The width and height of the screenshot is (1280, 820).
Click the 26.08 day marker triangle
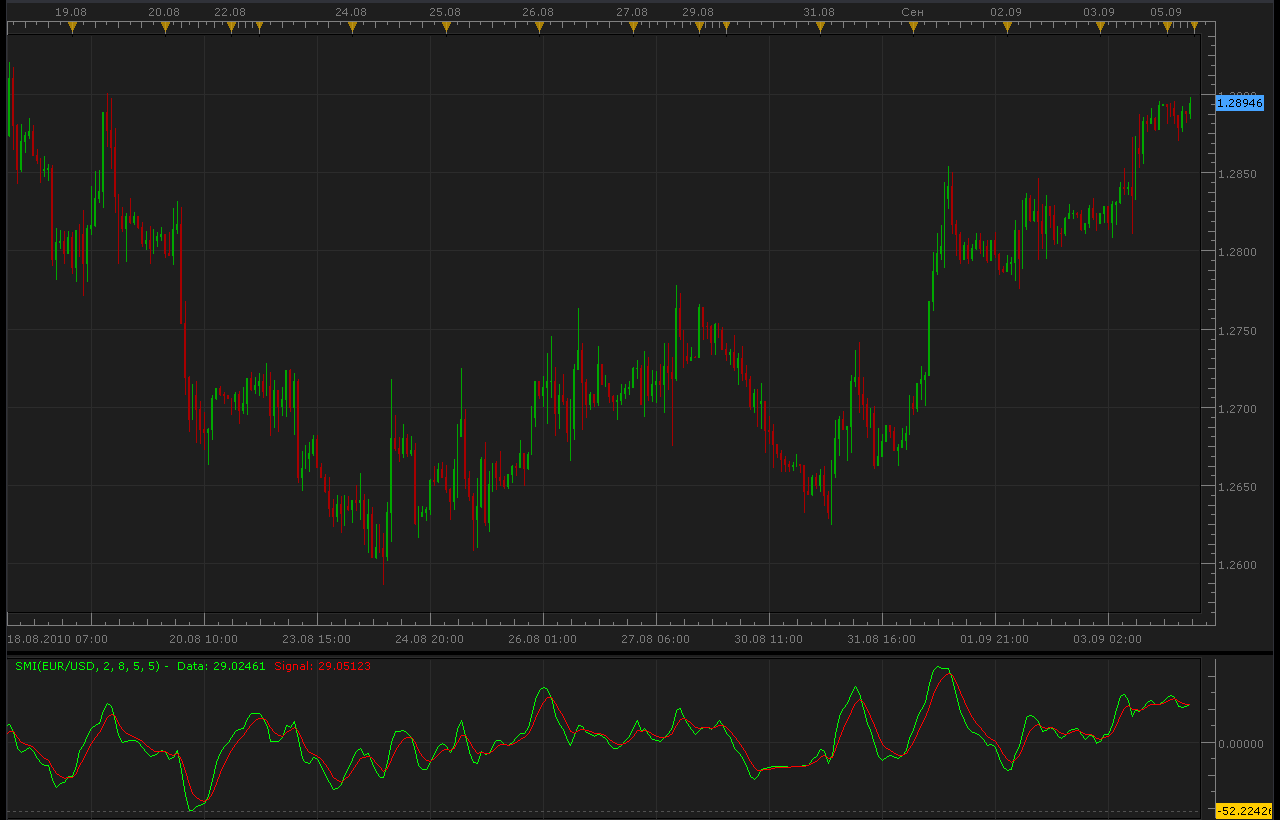point(539,28)
